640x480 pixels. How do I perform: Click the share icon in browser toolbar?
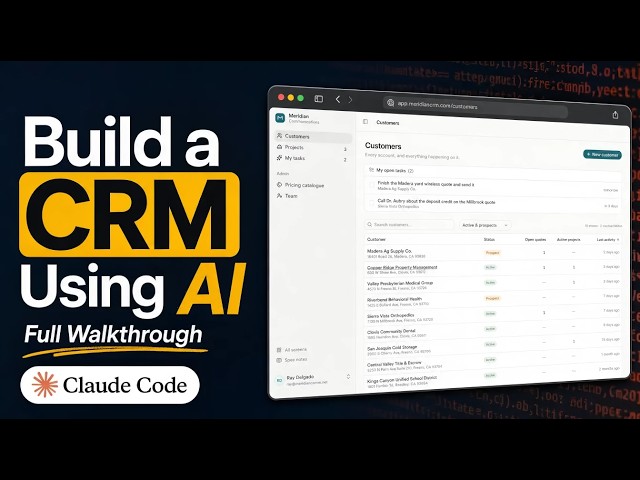pyautogui.click(x=615, y=115)
